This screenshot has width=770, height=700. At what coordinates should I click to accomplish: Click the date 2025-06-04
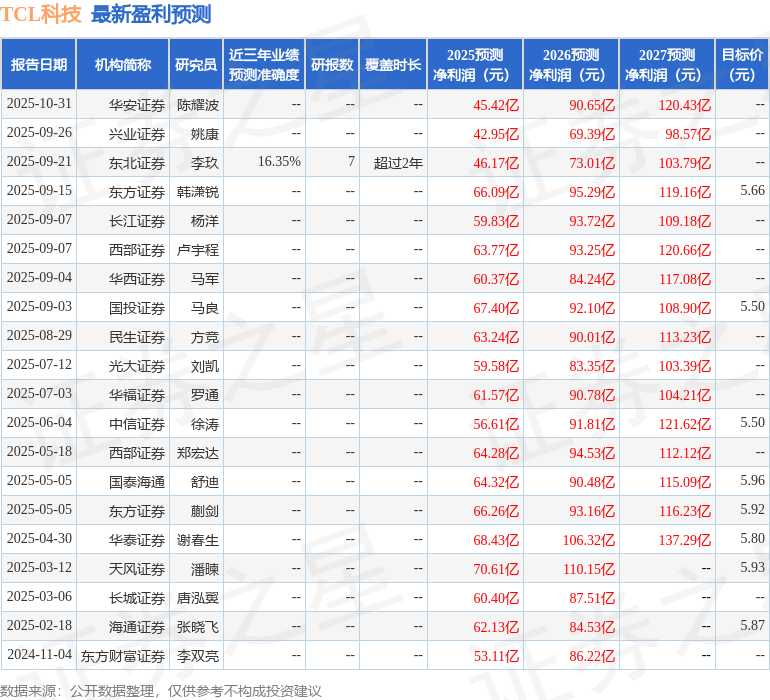click(x=39, y=423)
